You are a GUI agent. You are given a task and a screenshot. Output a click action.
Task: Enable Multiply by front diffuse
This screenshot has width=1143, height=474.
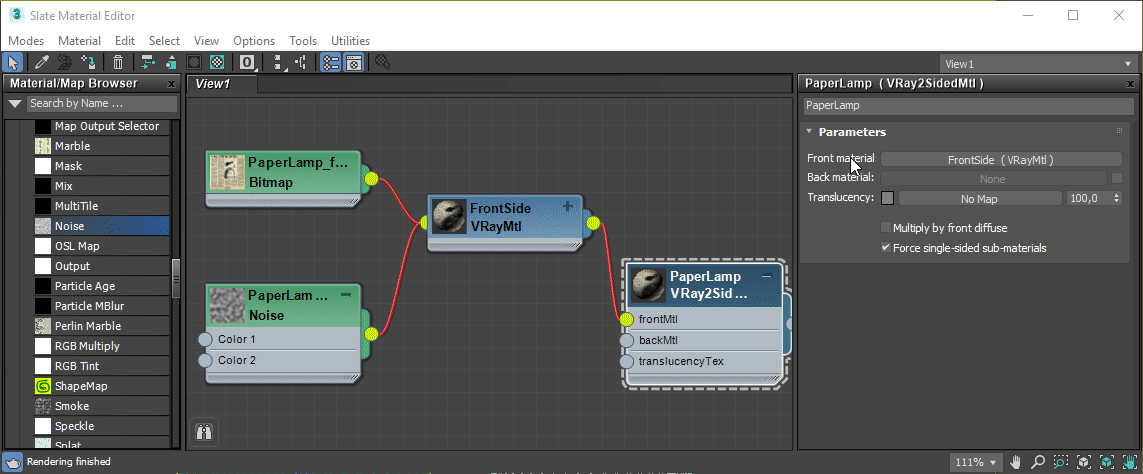click(x=886, y=228)
